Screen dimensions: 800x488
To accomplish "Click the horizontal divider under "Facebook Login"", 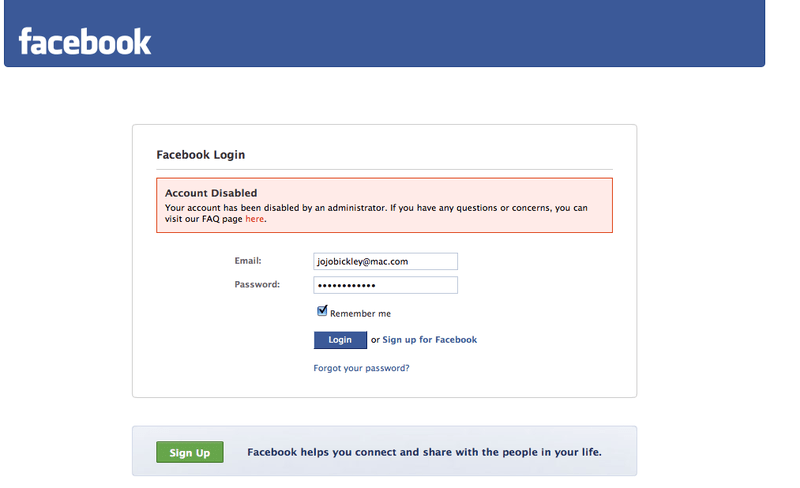I will [384, 169].
